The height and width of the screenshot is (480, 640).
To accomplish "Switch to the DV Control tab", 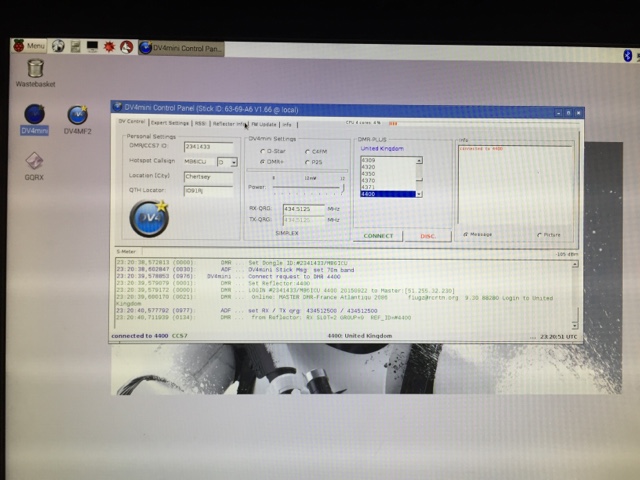I will [131, 121].
